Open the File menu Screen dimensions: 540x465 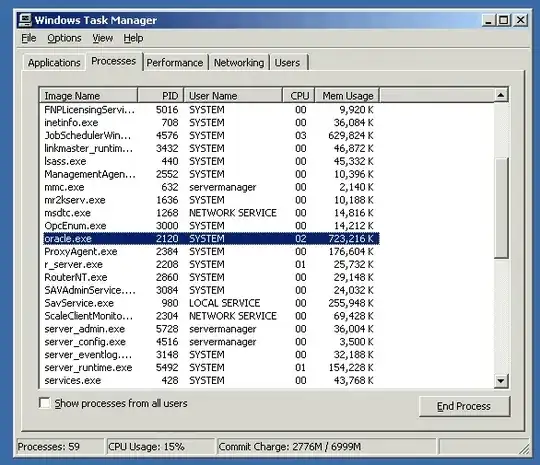point(29,38)
